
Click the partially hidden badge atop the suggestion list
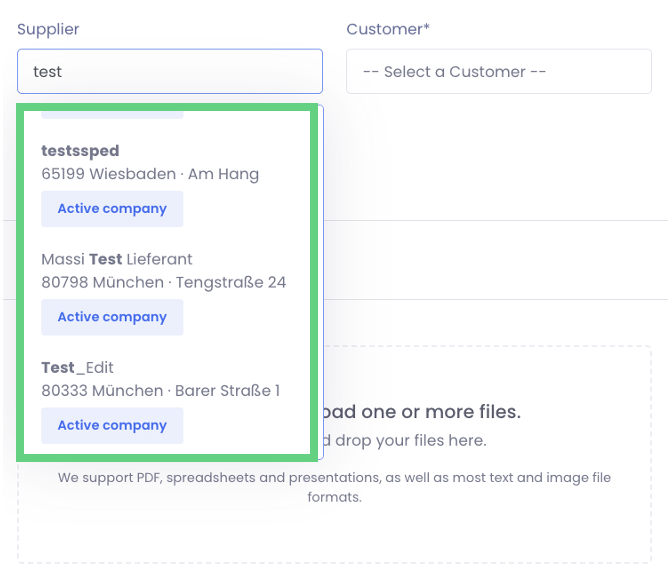click(112, 115)
